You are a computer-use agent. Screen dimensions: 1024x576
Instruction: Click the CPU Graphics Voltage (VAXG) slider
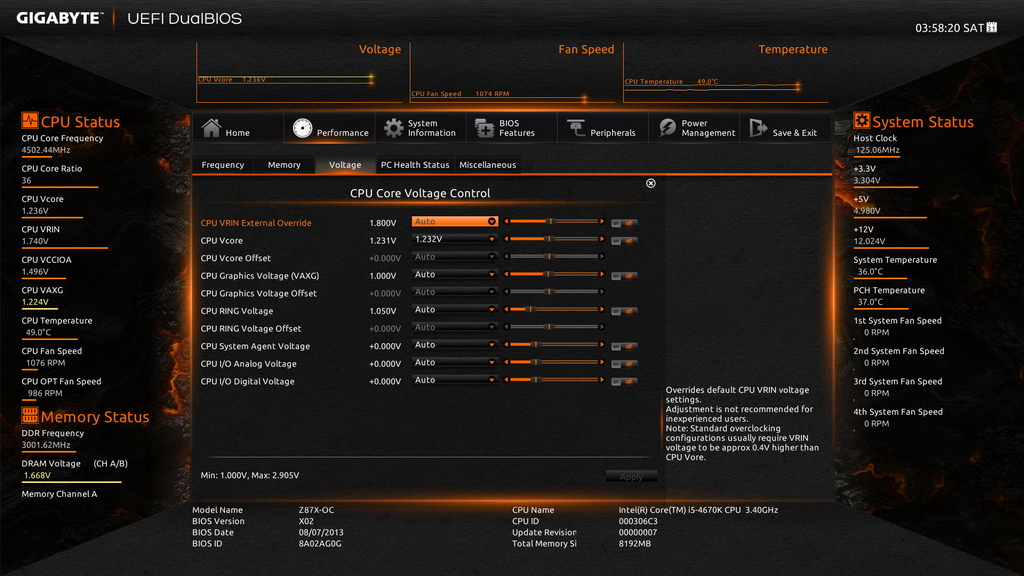pos(554,274)
